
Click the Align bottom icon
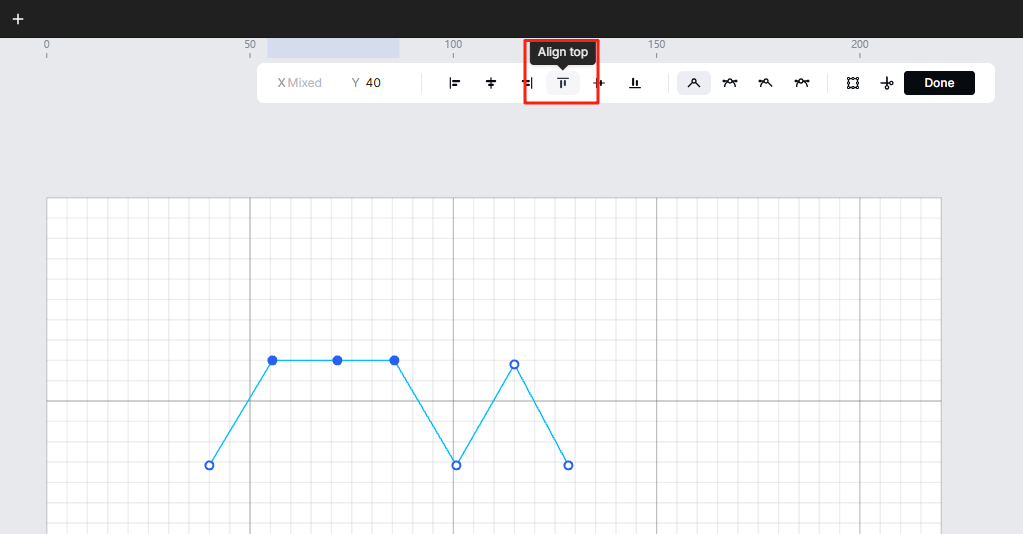pyautogui.click(x=635, y=83)
